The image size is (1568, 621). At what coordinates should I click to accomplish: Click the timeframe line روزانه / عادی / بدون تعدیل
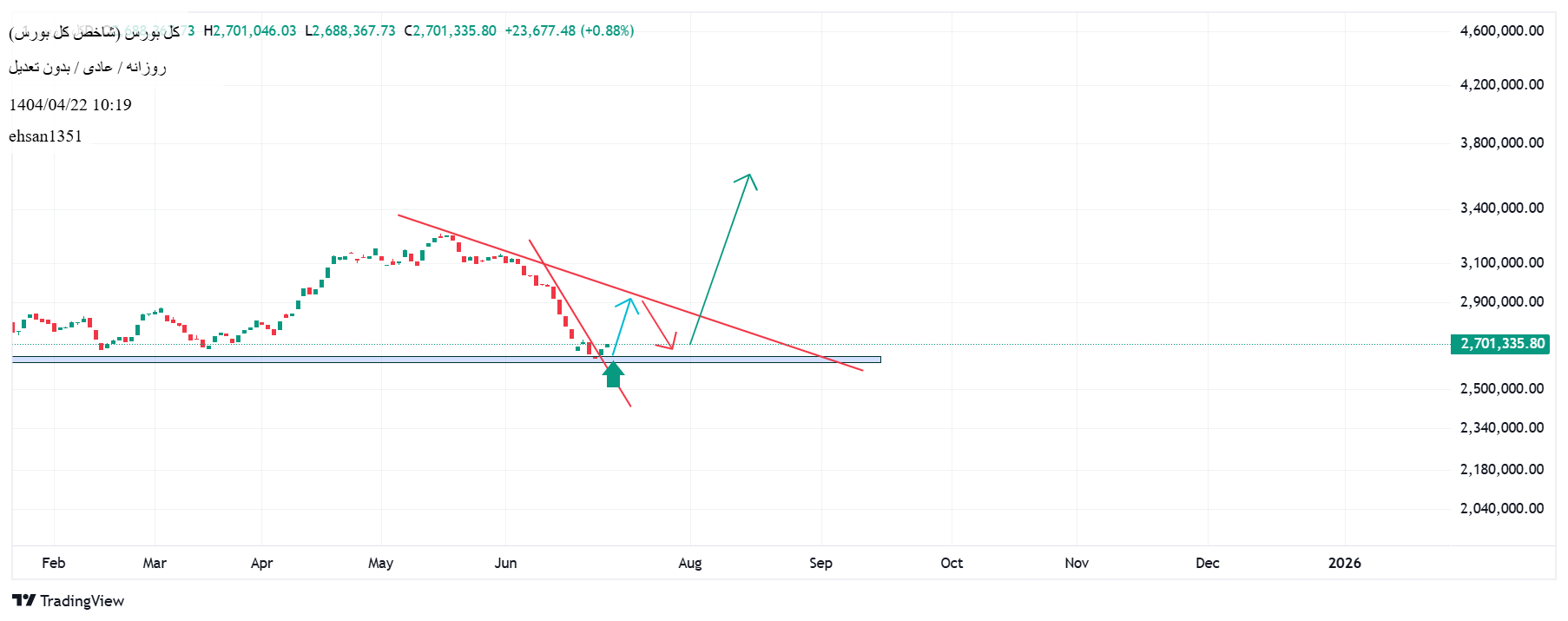coord(88,68)
